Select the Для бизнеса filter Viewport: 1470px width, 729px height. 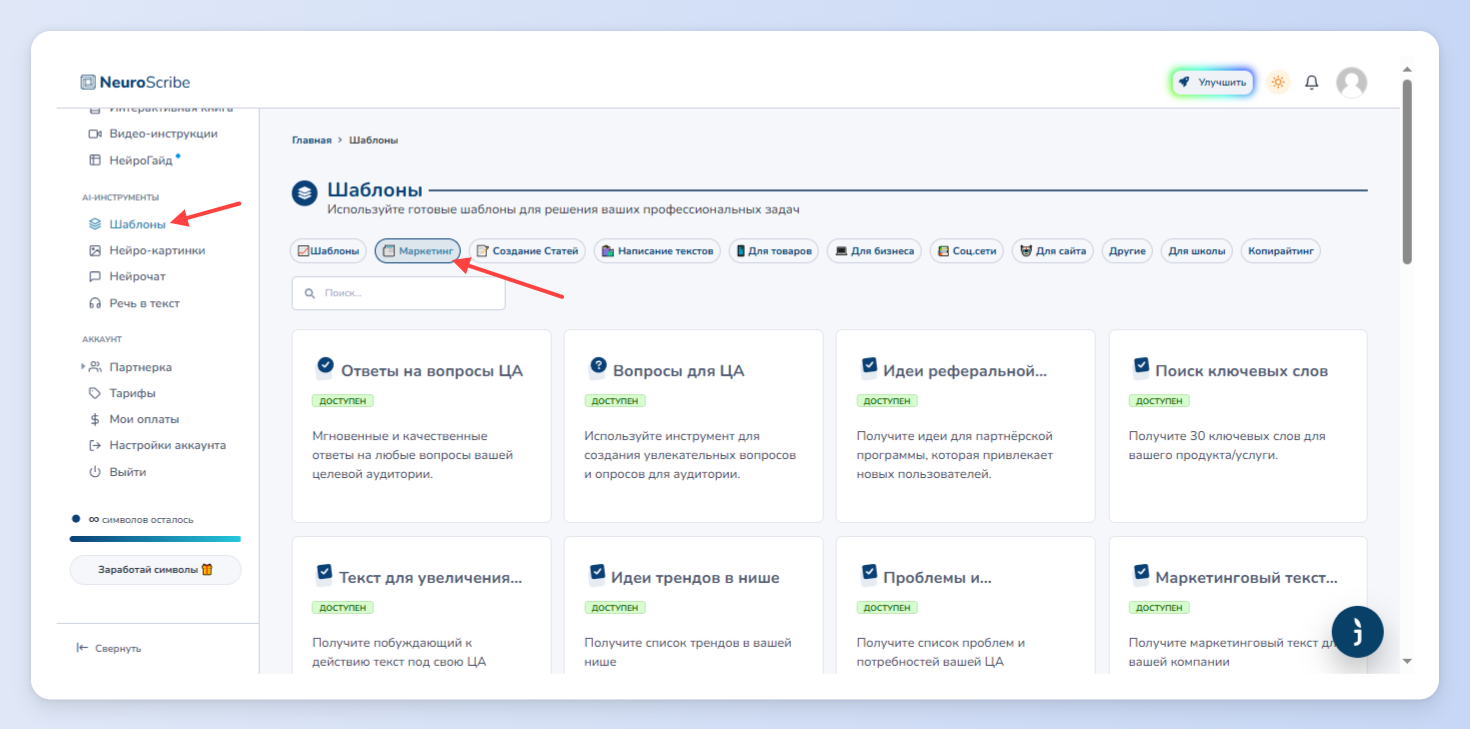(x=874, y=251)
